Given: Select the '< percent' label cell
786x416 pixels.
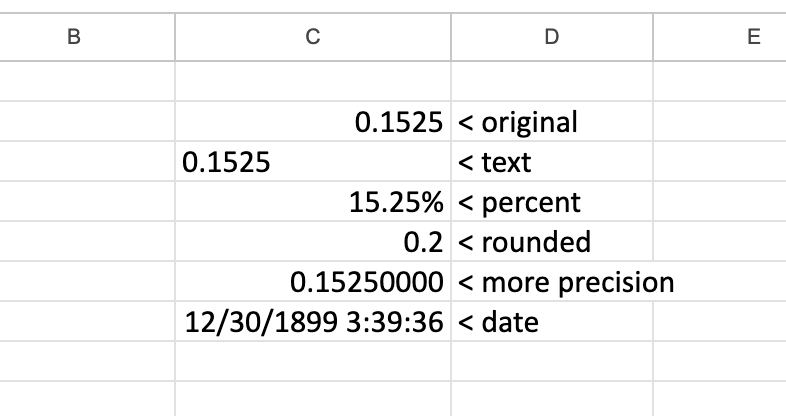Looking at the screenshot, I should click(552, 202).
